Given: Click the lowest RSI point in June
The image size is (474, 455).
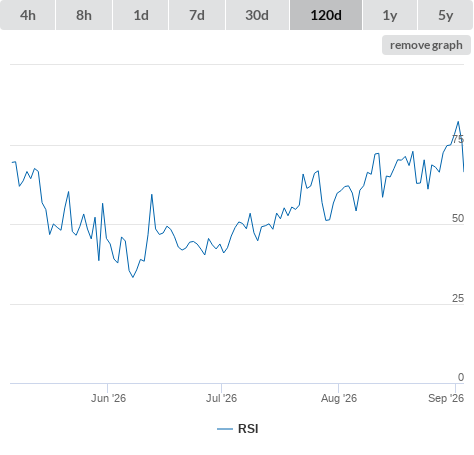Looking at the screenshot, I should [133, 277].
